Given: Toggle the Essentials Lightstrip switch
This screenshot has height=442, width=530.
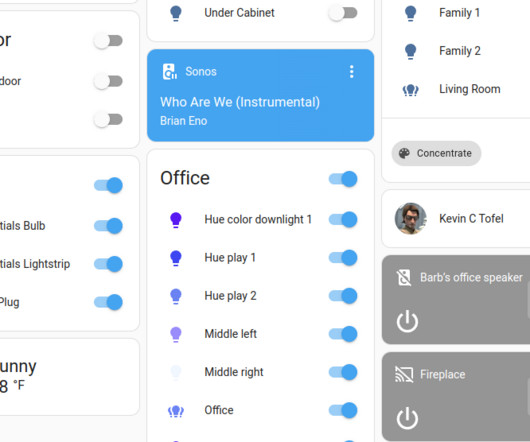Looking at the screenshot, I should point(108,264).
